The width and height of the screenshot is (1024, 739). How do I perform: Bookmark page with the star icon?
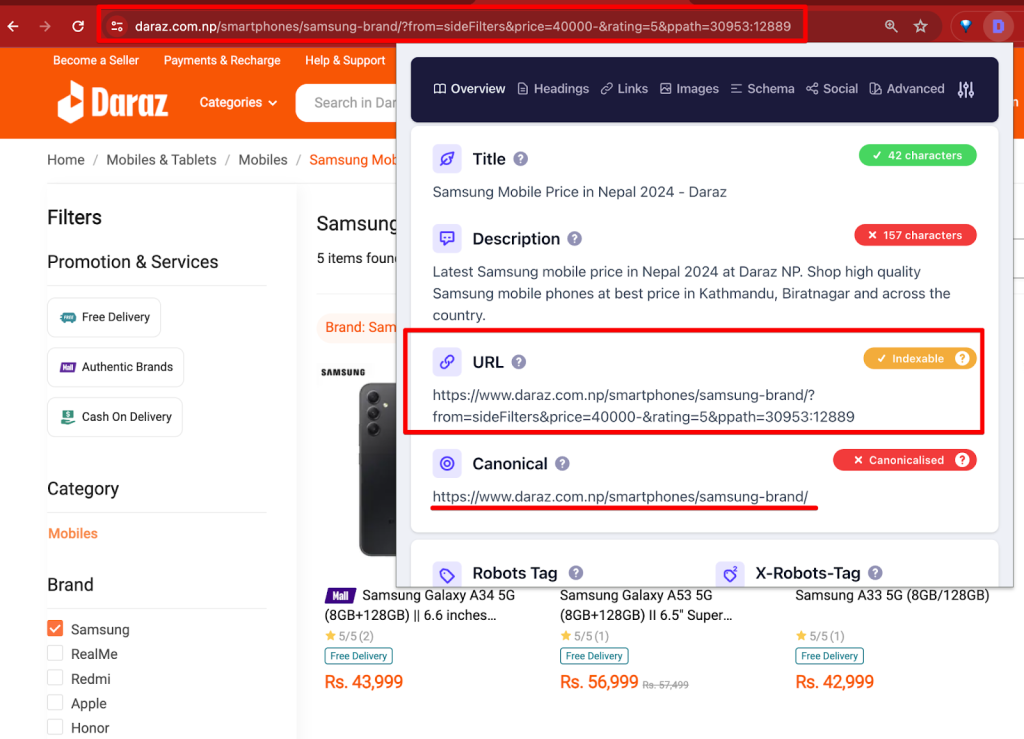920,26
